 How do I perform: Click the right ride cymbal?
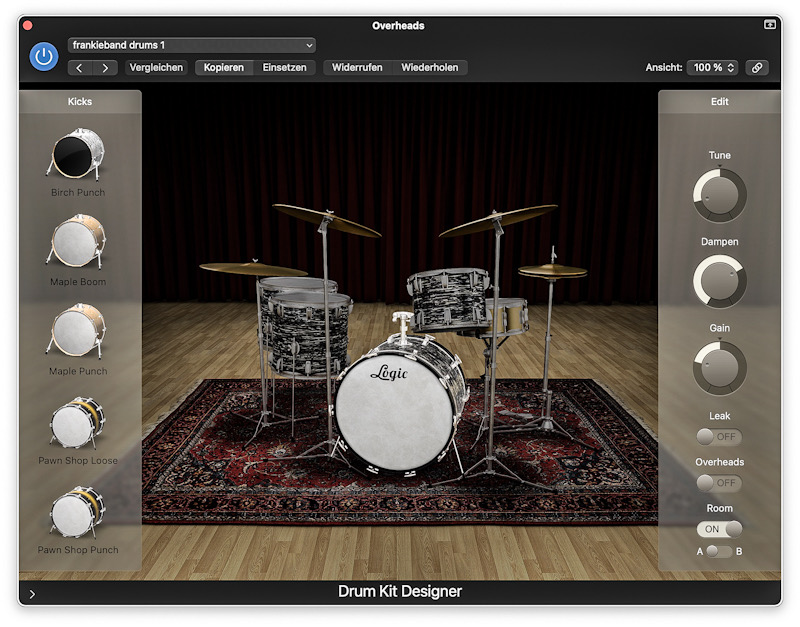(498, 220)
